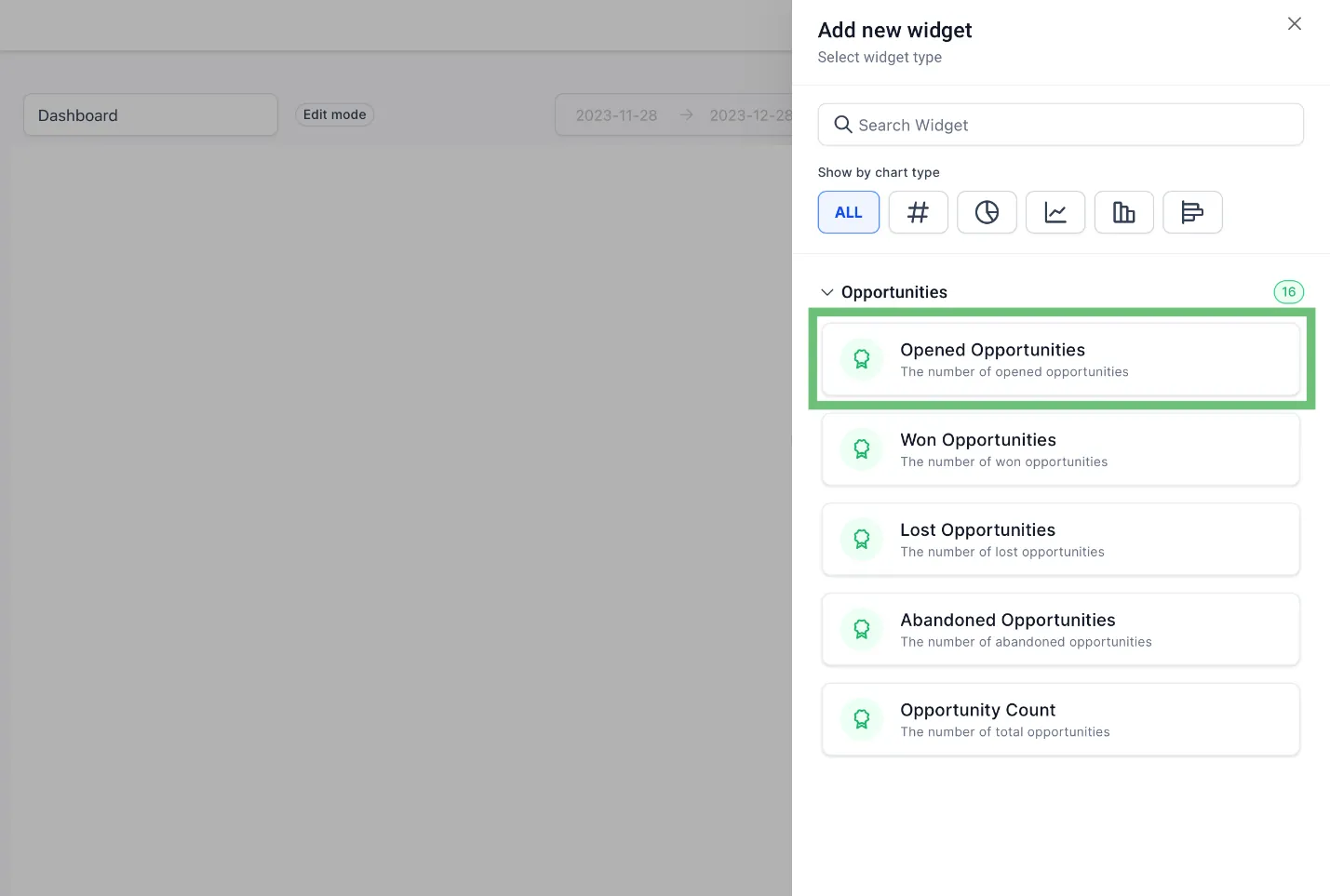Add the Won Opportunities widget
The width and height of the screenshot is (1330, 896).
tap(1060, 449)
